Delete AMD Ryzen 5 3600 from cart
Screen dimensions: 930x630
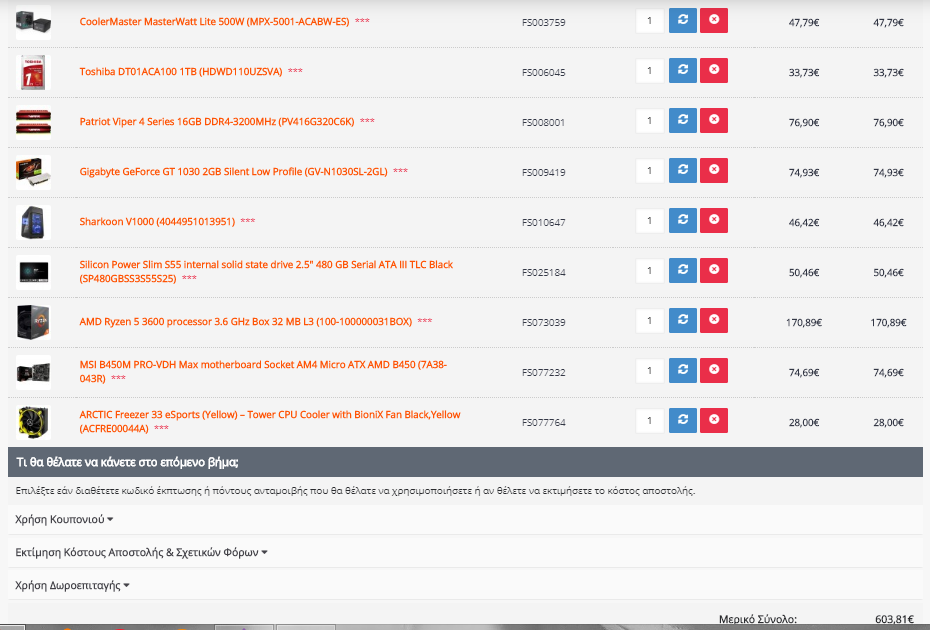714,320
